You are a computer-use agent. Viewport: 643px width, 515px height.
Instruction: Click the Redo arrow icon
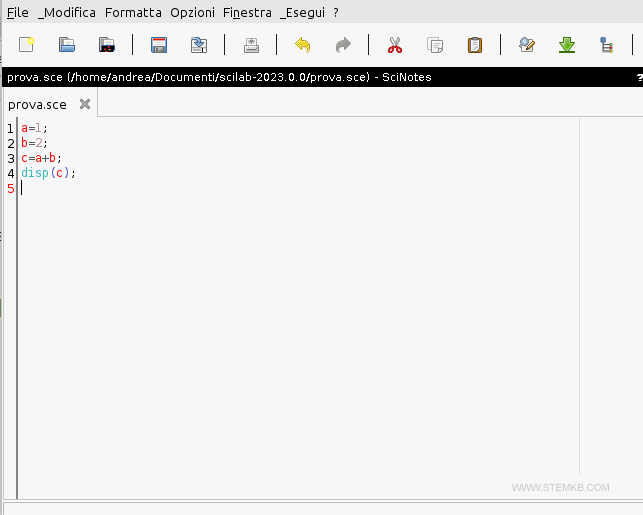(x=343, y=45)
